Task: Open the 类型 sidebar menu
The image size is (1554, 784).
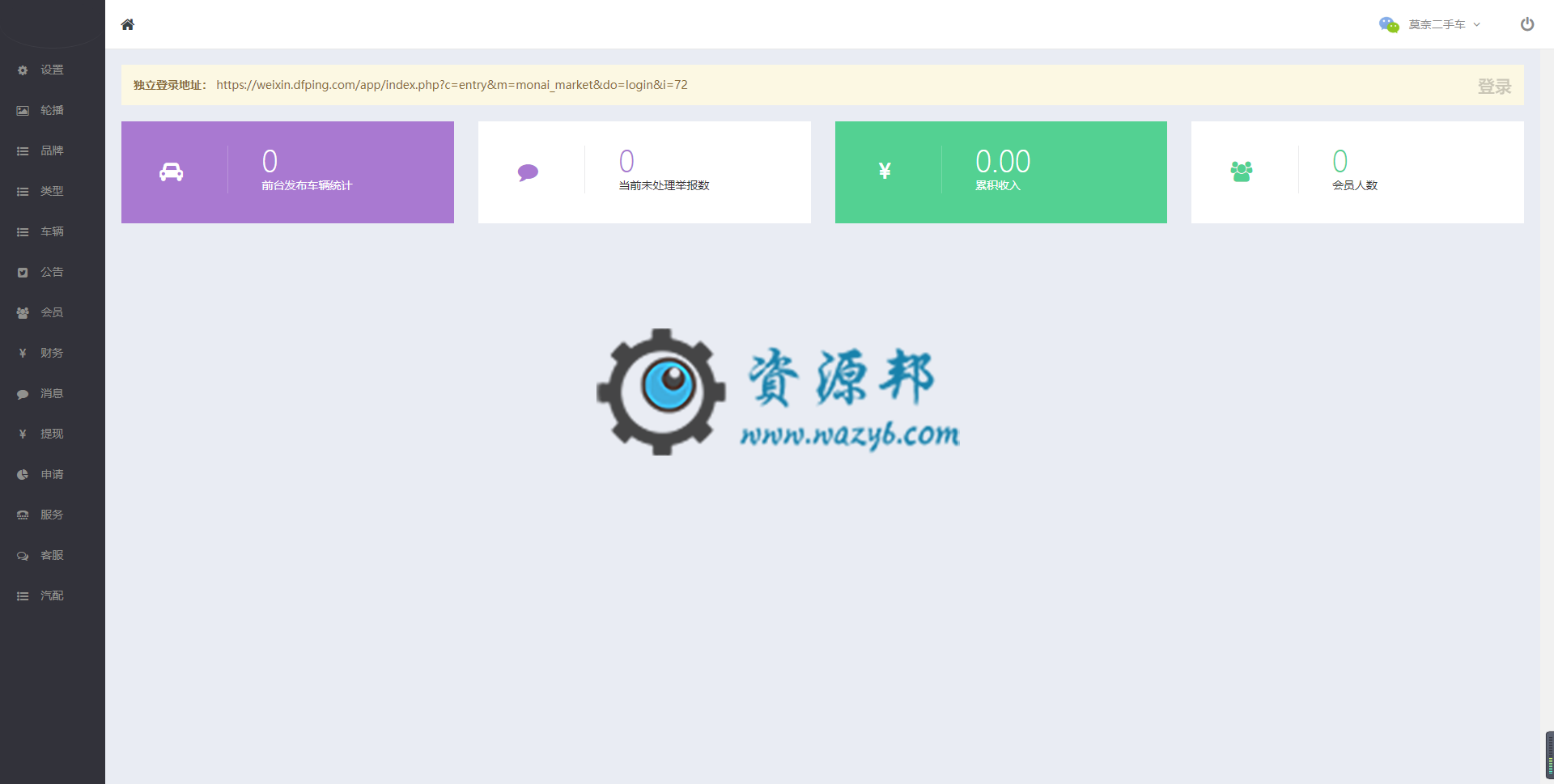Action: click(x=53, y=191)
